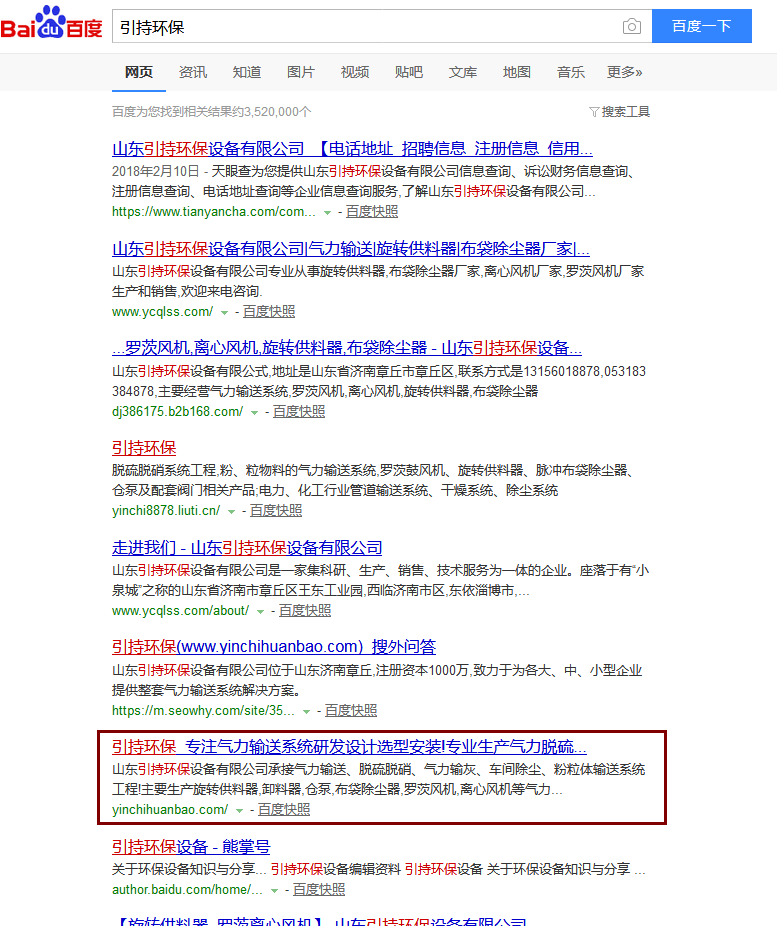The height and width of the screenshot is (926, 777).
Task: Open result 引持环保_专注气力输送系统研发设计选型安装
Action: coord(350,747)
